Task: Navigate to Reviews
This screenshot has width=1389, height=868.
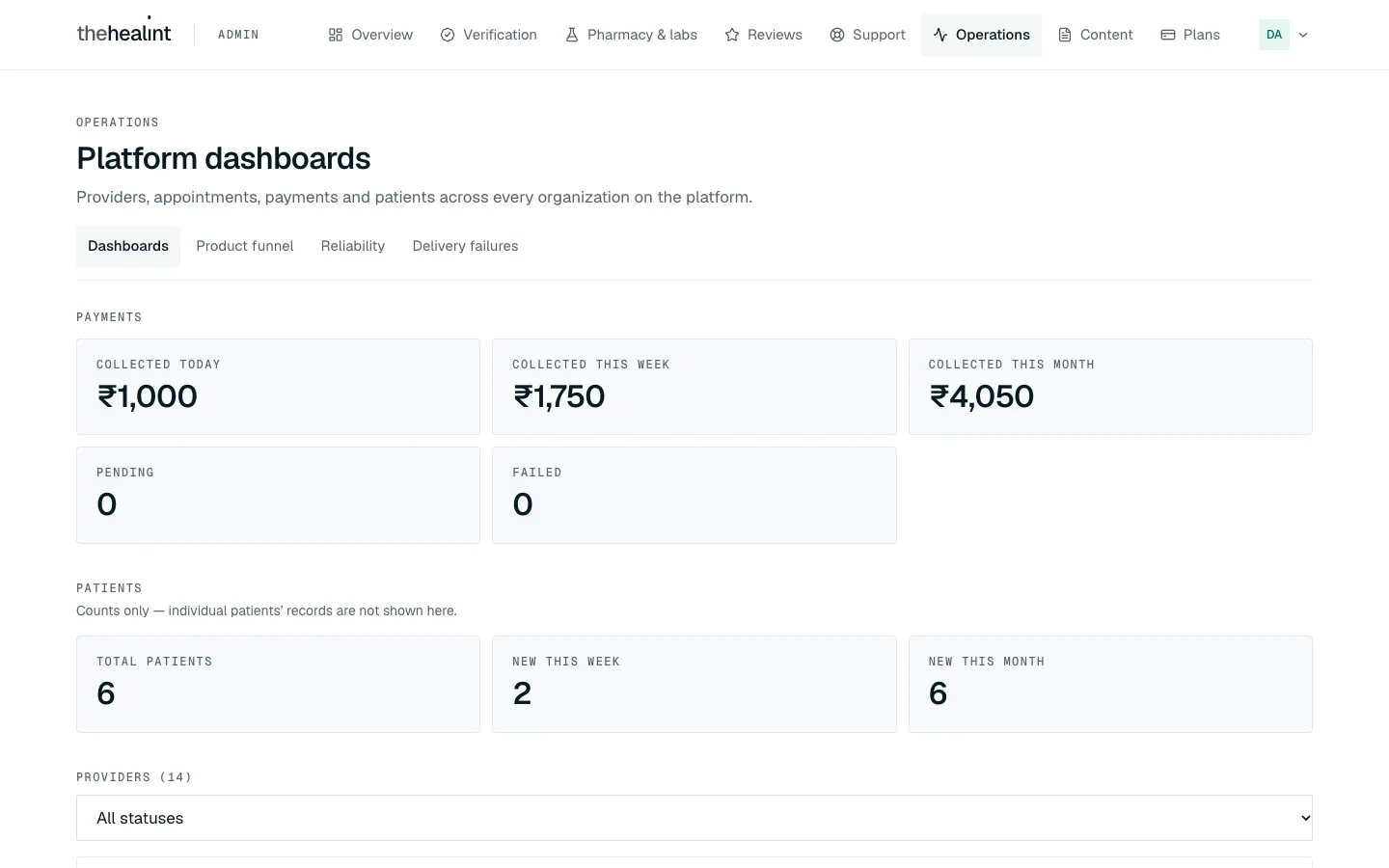Action: (763, 35)
